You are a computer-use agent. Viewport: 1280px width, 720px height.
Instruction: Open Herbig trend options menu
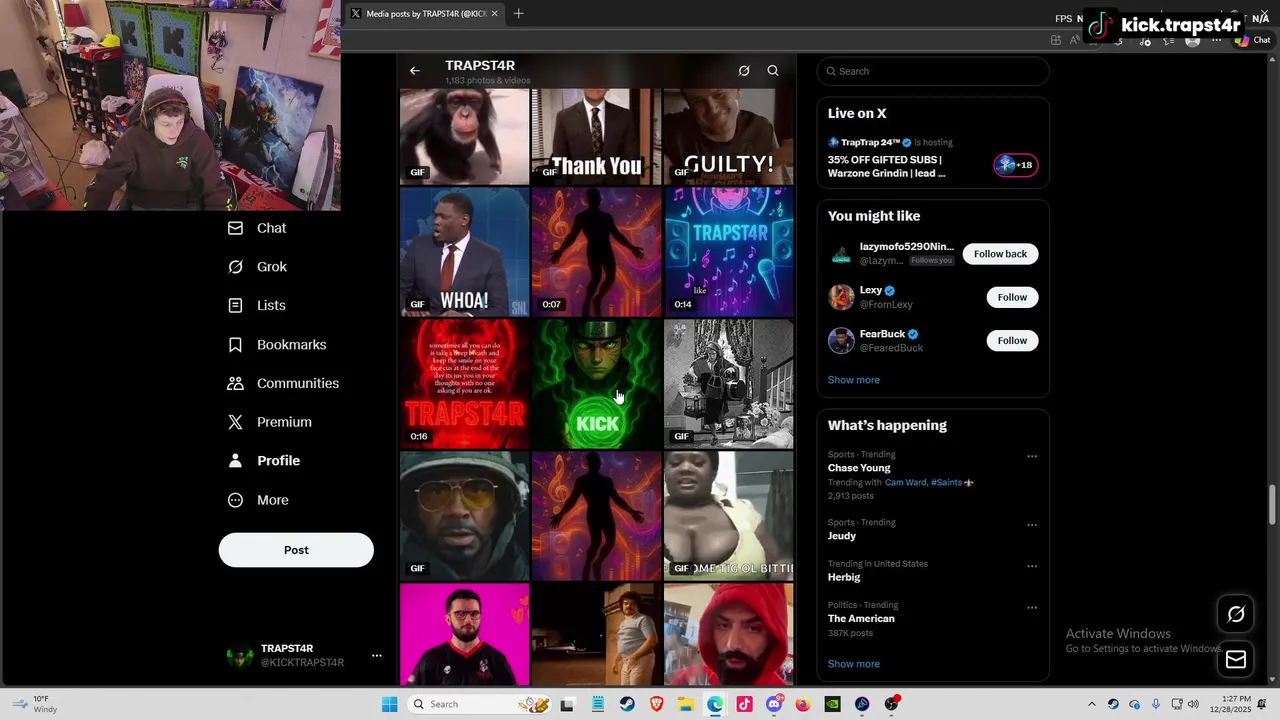(x=1032, y=566)
